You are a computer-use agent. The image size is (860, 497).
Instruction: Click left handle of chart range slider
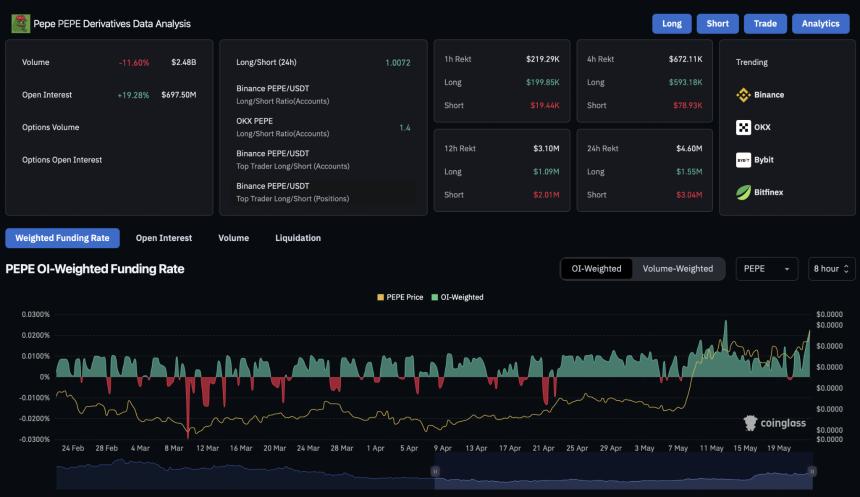click(435, 471)
